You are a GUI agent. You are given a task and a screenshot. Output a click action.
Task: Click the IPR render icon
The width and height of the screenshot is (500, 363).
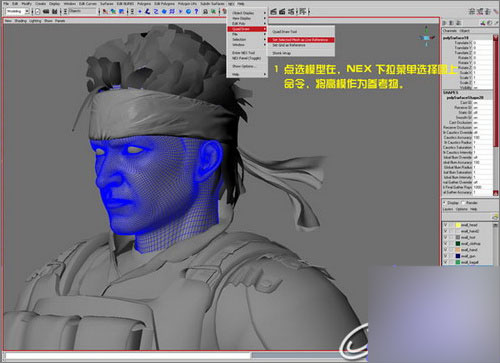[282, 11]
